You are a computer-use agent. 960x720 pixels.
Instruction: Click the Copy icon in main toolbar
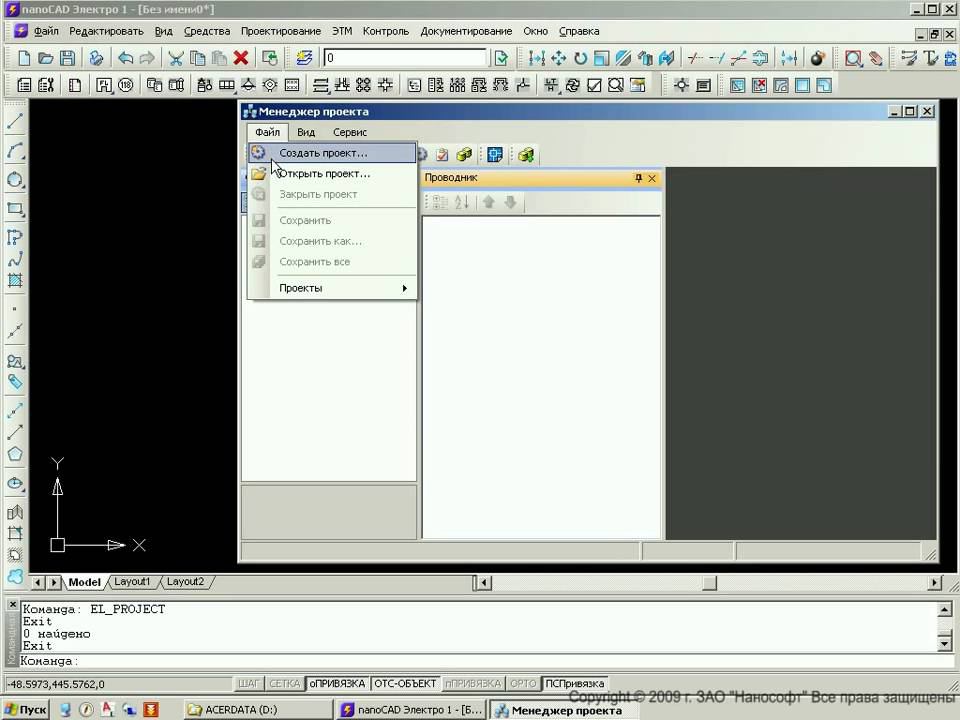[x=198, y=58]
